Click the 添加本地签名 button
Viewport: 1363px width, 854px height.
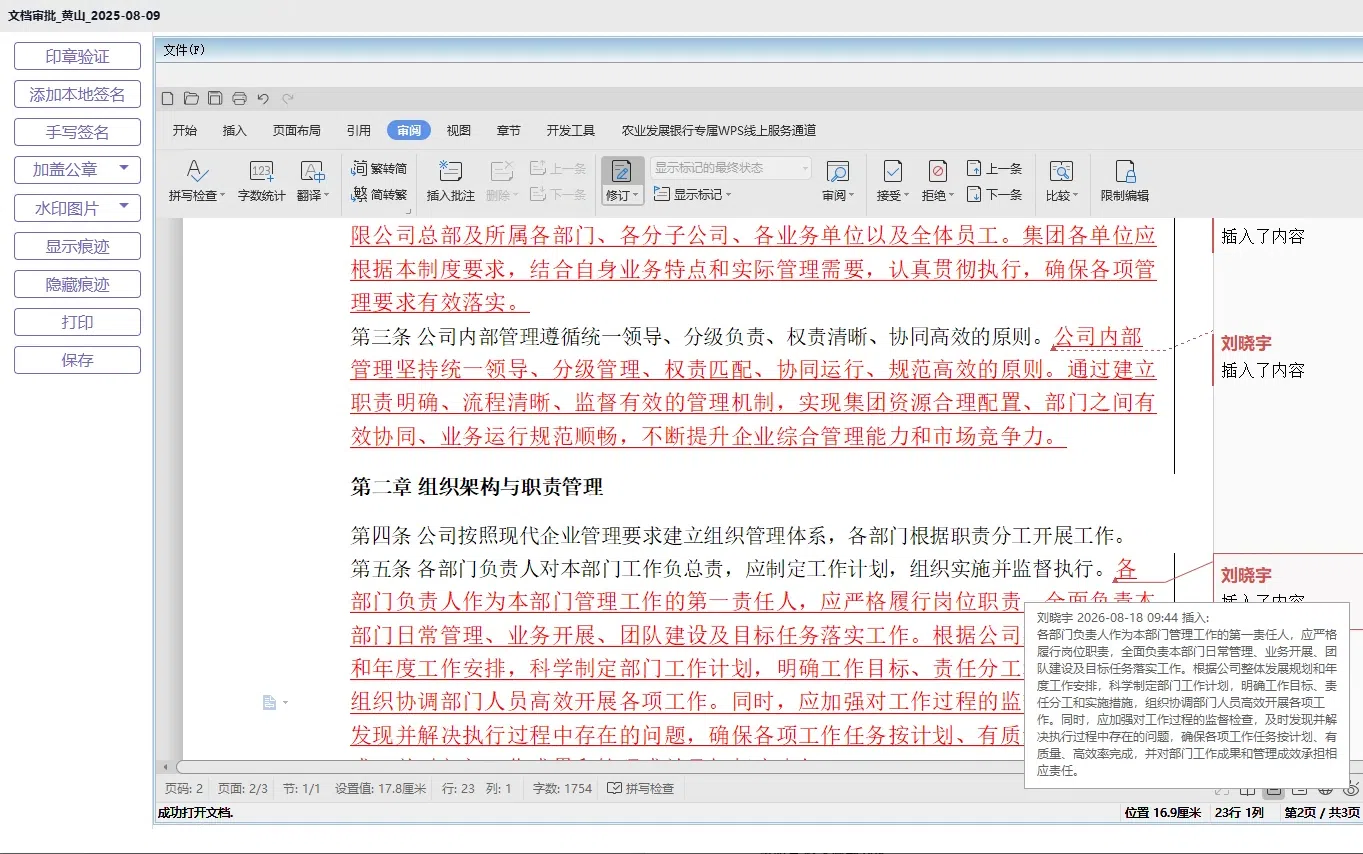click(x=77, y=94)
